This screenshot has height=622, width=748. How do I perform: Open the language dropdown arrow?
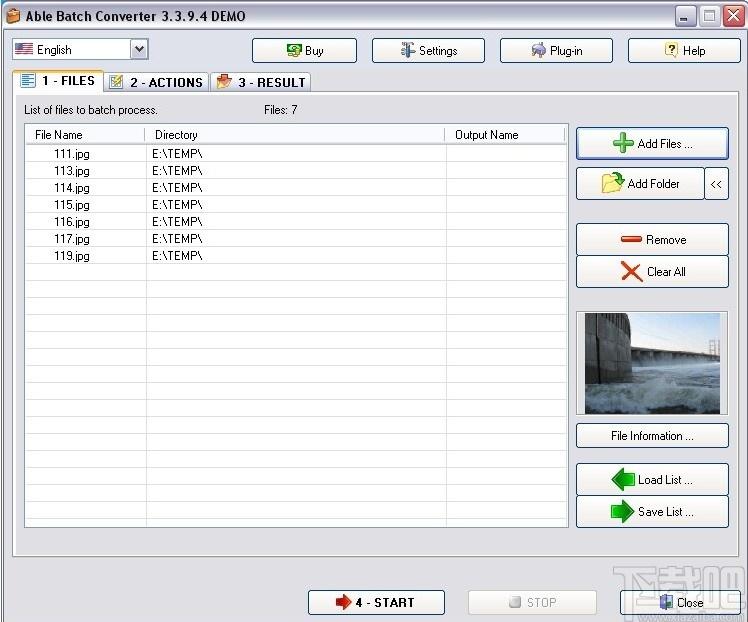coord(139,49)
